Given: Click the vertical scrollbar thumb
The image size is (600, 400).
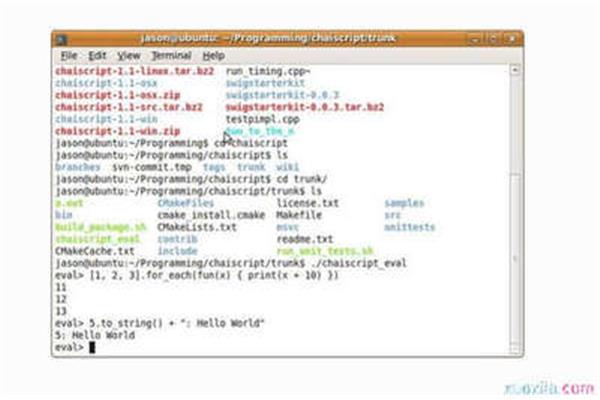Looking at the screenshot, I should pos(515,258).
